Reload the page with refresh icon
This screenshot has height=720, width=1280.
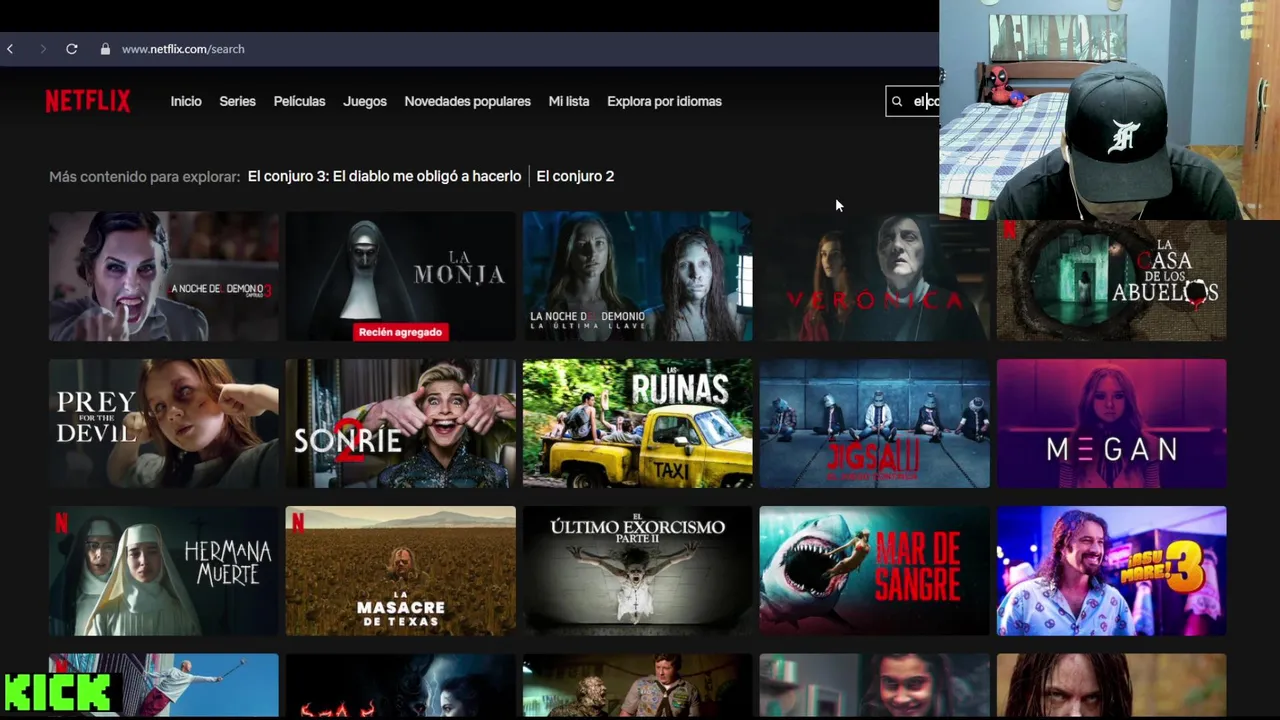tap(72, 49)
